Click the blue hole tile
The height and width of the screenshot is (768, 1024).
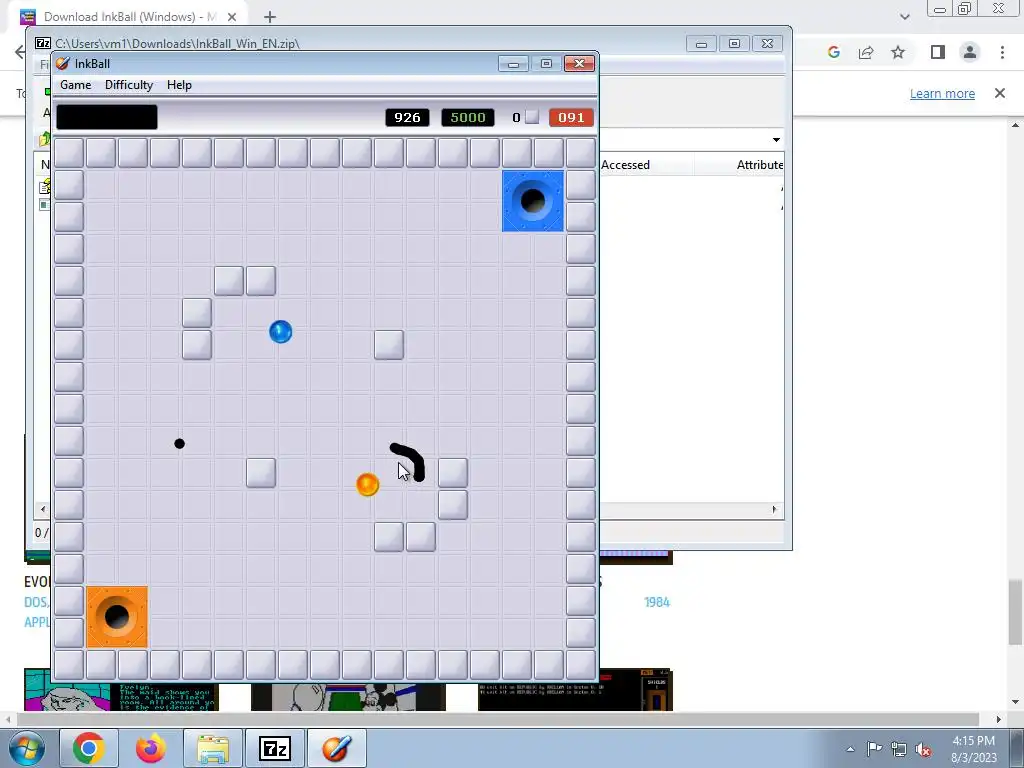[x=533, y=201]
